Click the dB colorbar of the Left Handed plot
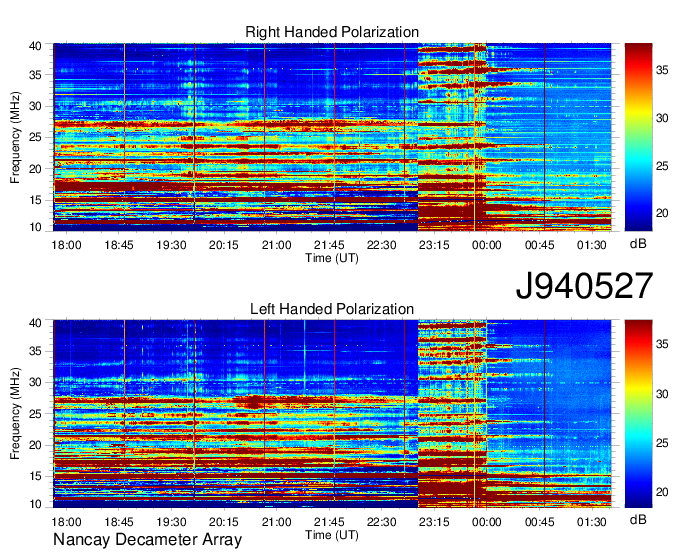Screen dimensions: 680x552 (x=638, y=414)
